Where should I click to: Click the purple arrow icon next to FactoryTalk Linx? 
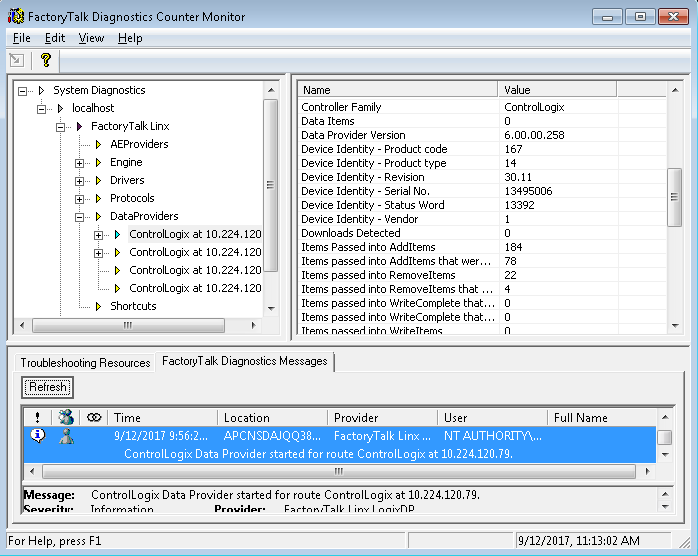[79, 126]
